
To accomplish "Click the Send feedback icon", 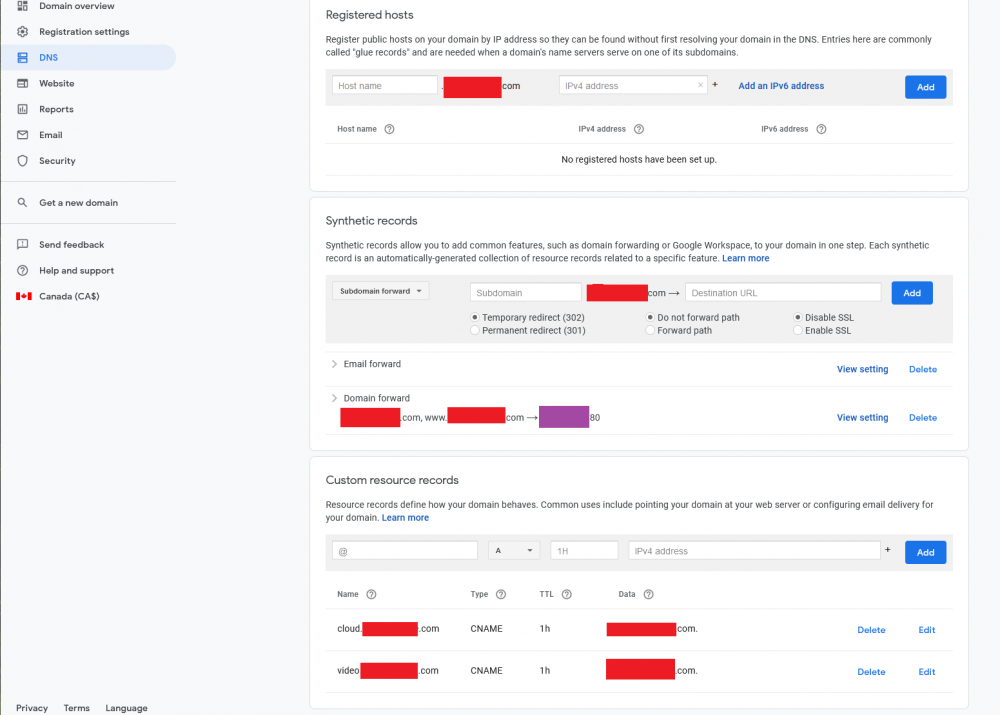I will pos(22,245).
